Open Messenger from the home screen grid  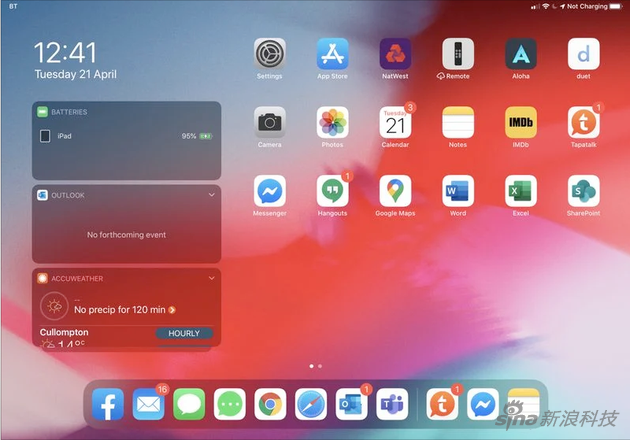[270, 191]
